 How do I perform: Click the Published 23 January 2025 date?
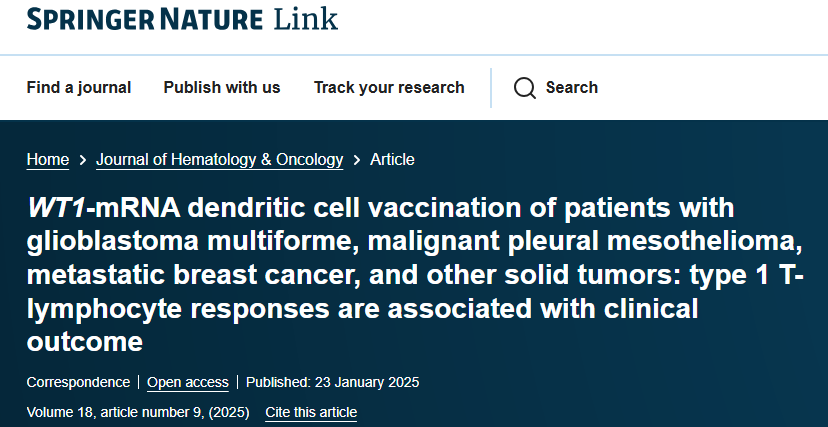(x=333, y=382)
